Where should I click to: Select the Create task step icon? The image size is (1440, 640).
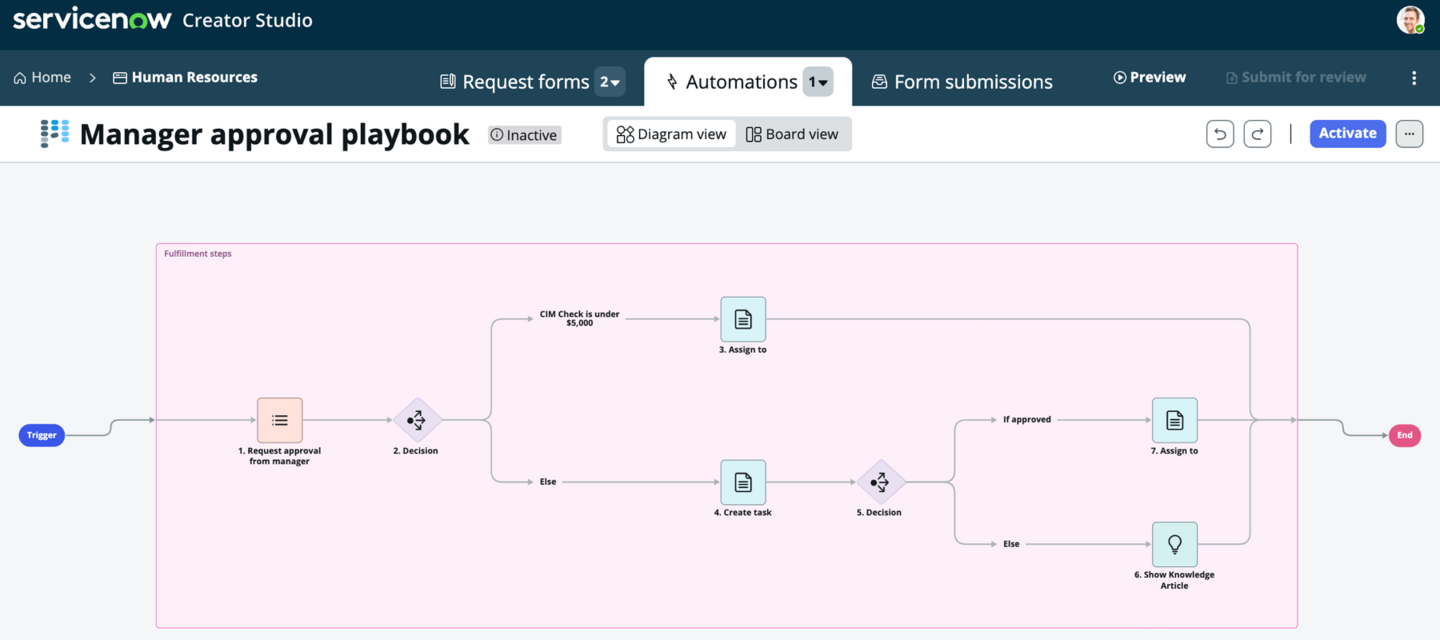click(x=743, y=482)
